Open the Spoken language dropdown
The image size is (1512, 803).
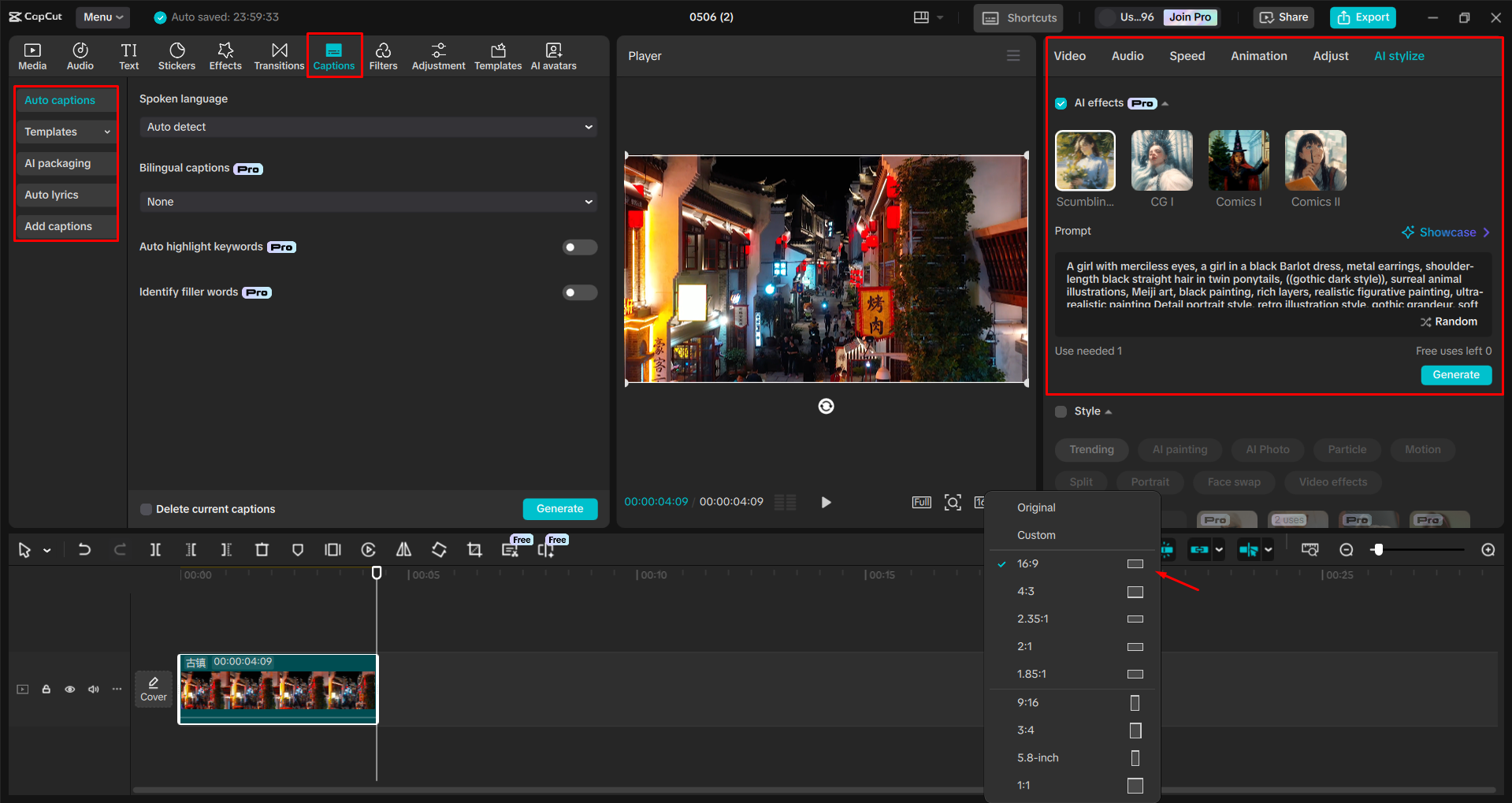367,126
